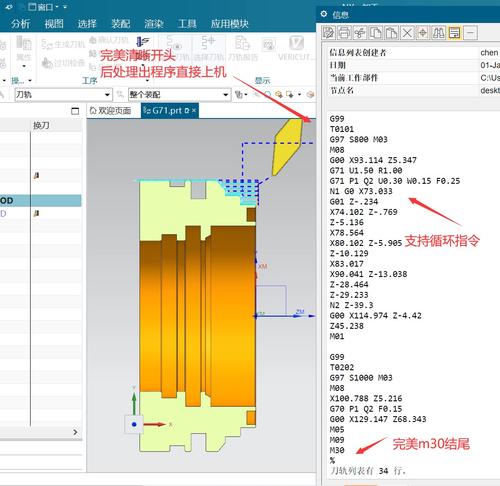Click the Save As icon in Information window
Image resolution: width=500 pixels, height=486 pixels.
(x=329, y=33)
